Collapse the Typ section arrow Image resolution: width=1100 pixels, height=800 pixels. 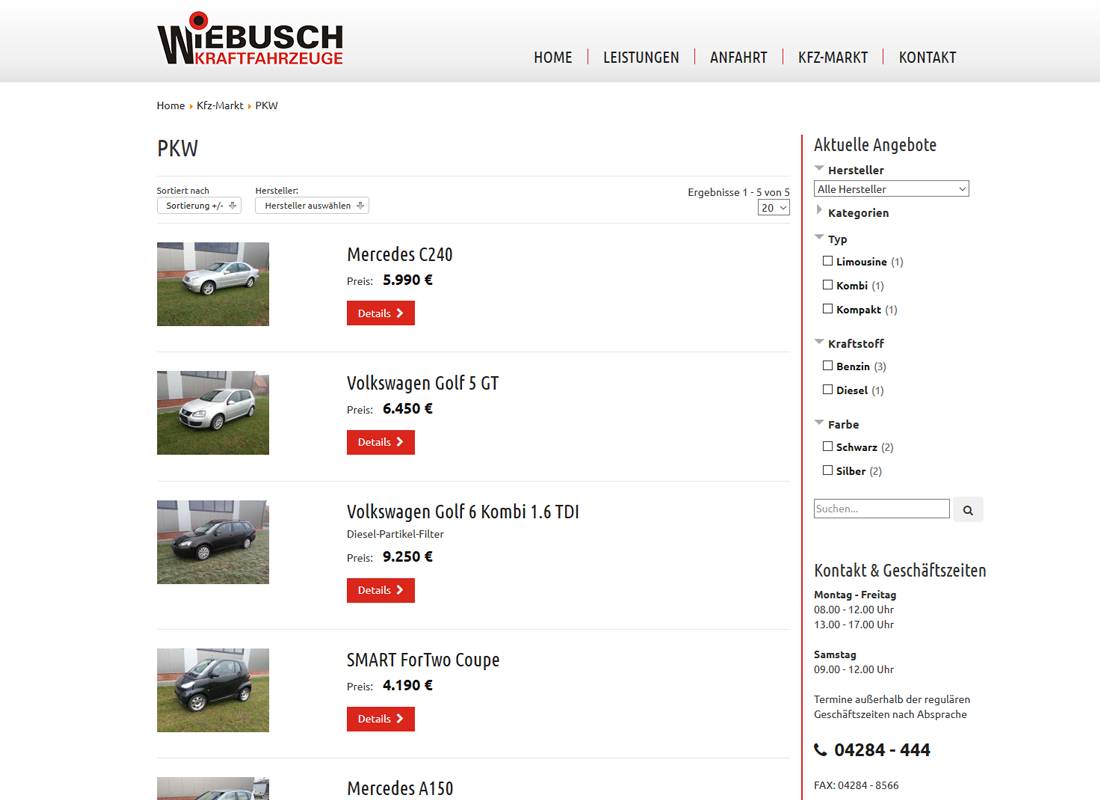pyautogui.click(x=819, y=237)
